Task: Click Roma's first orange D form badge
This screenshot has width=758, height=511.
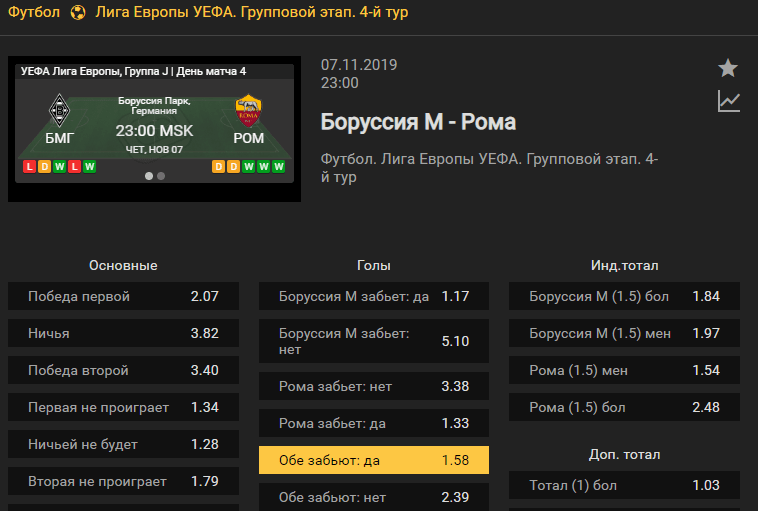Action: coord(219,167)
